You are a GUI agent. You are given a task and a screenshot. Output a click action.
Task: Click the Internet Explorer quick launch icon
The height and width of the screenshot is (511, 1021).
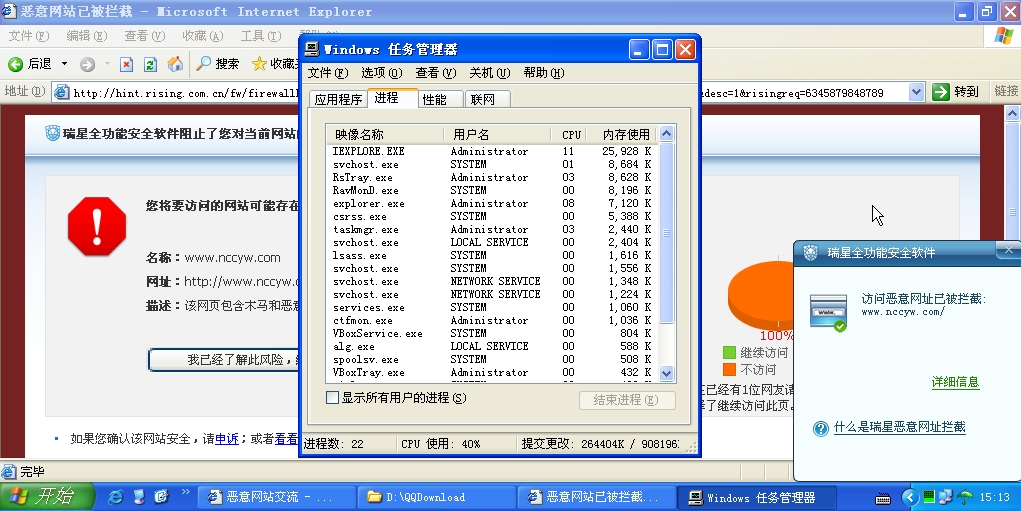[x=115, y=497]
